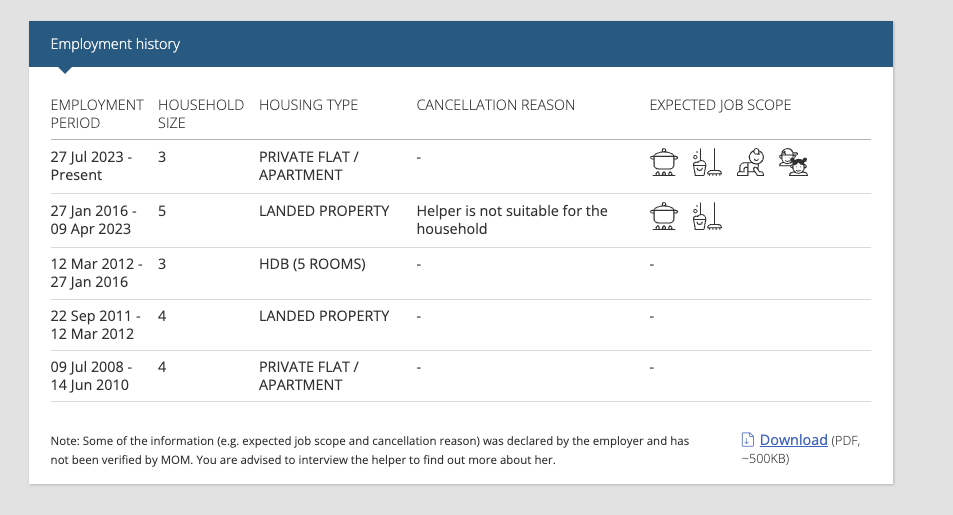Click childcare icon with adult and child
Viewport: 953px width, 515px height.
click(794, 162)
